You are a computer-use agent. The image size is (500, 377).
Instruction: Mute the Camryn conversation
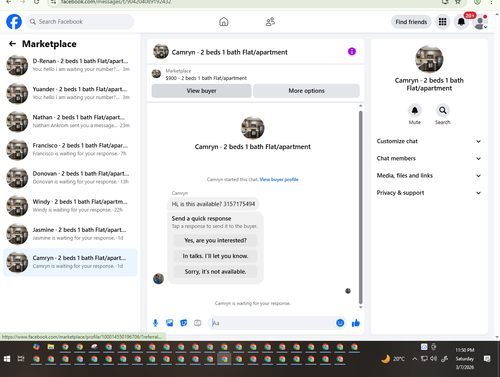pos(414,110)
